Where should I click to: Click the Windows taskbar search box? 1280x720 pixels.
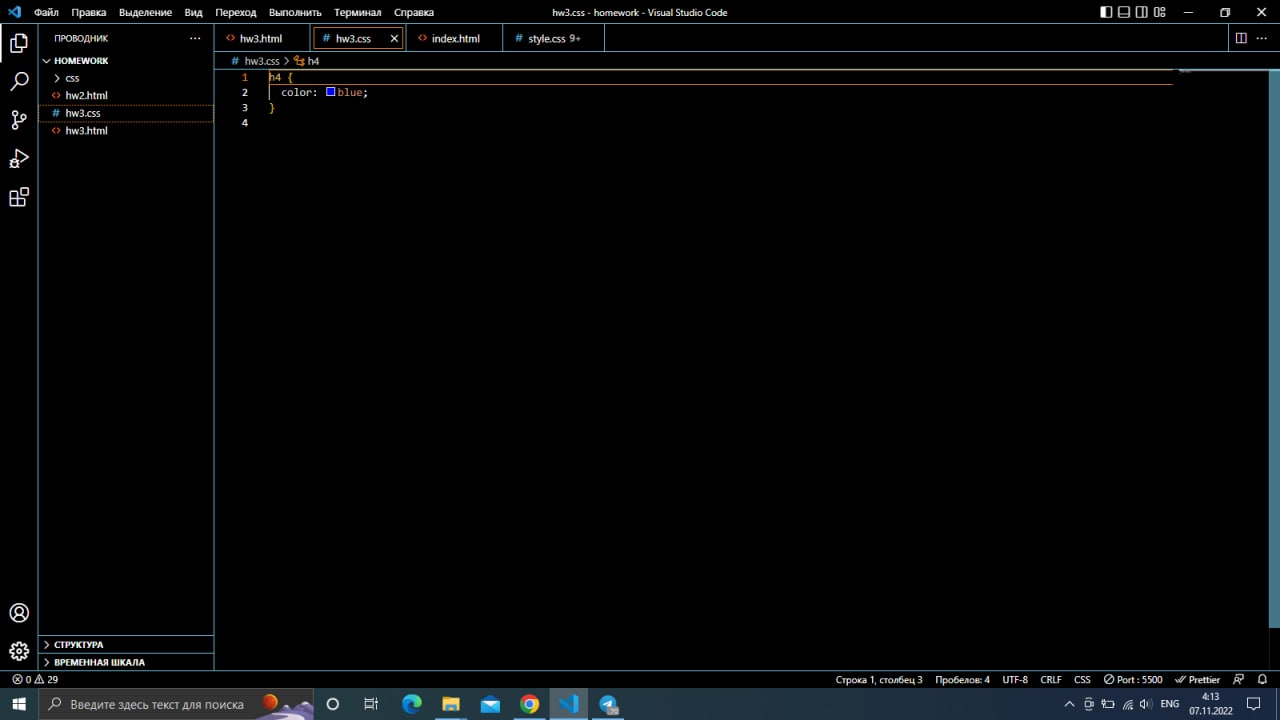pyautogui.click(x=156, y=704)
